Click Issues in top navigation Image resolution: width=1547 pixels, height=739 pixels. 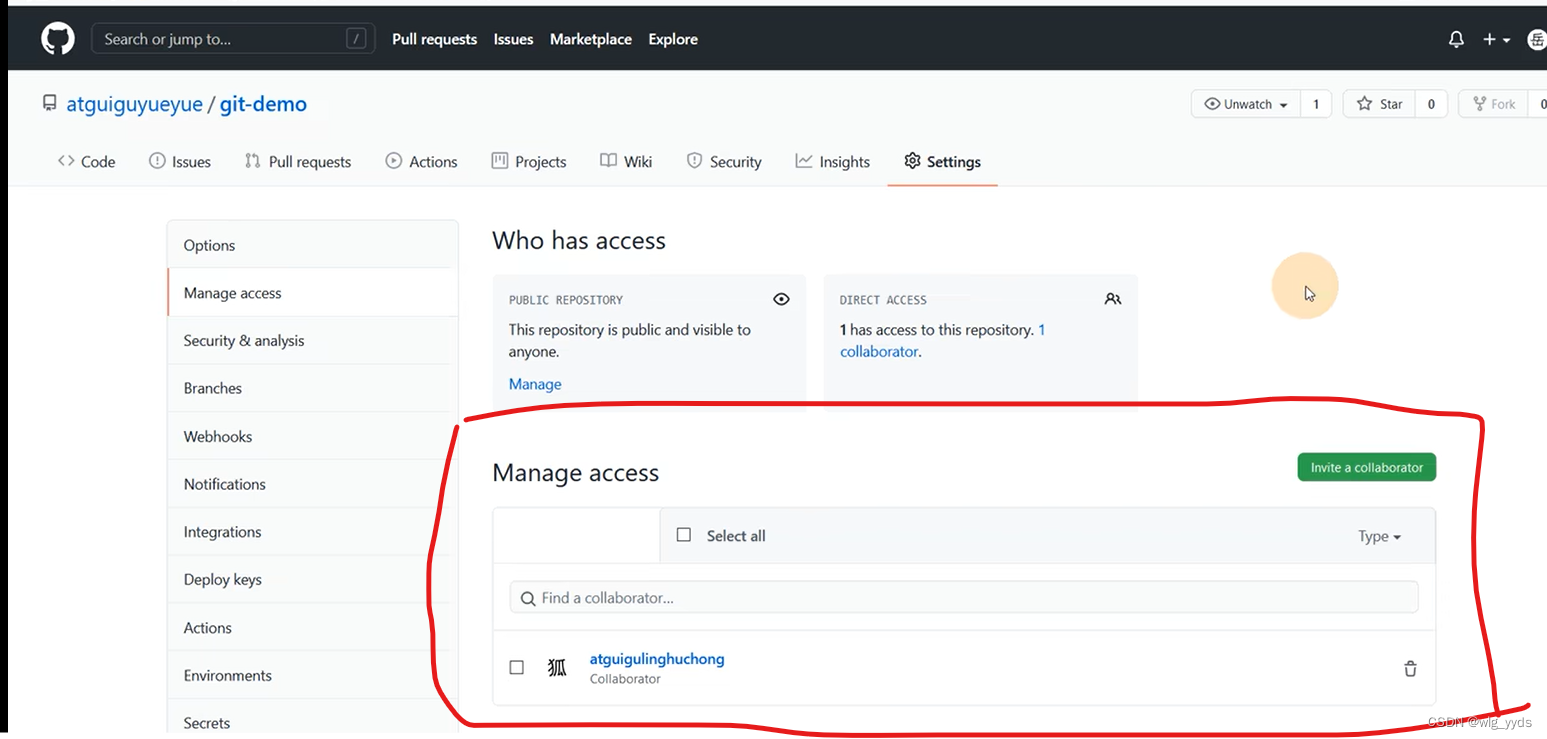[x=513, y=39]
